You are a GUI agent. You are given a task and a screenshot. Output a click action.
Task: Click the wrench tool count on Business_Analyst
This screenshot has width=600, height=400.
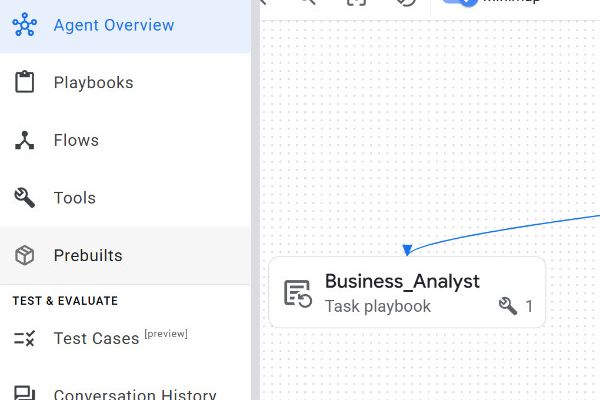tap(515, 306)
